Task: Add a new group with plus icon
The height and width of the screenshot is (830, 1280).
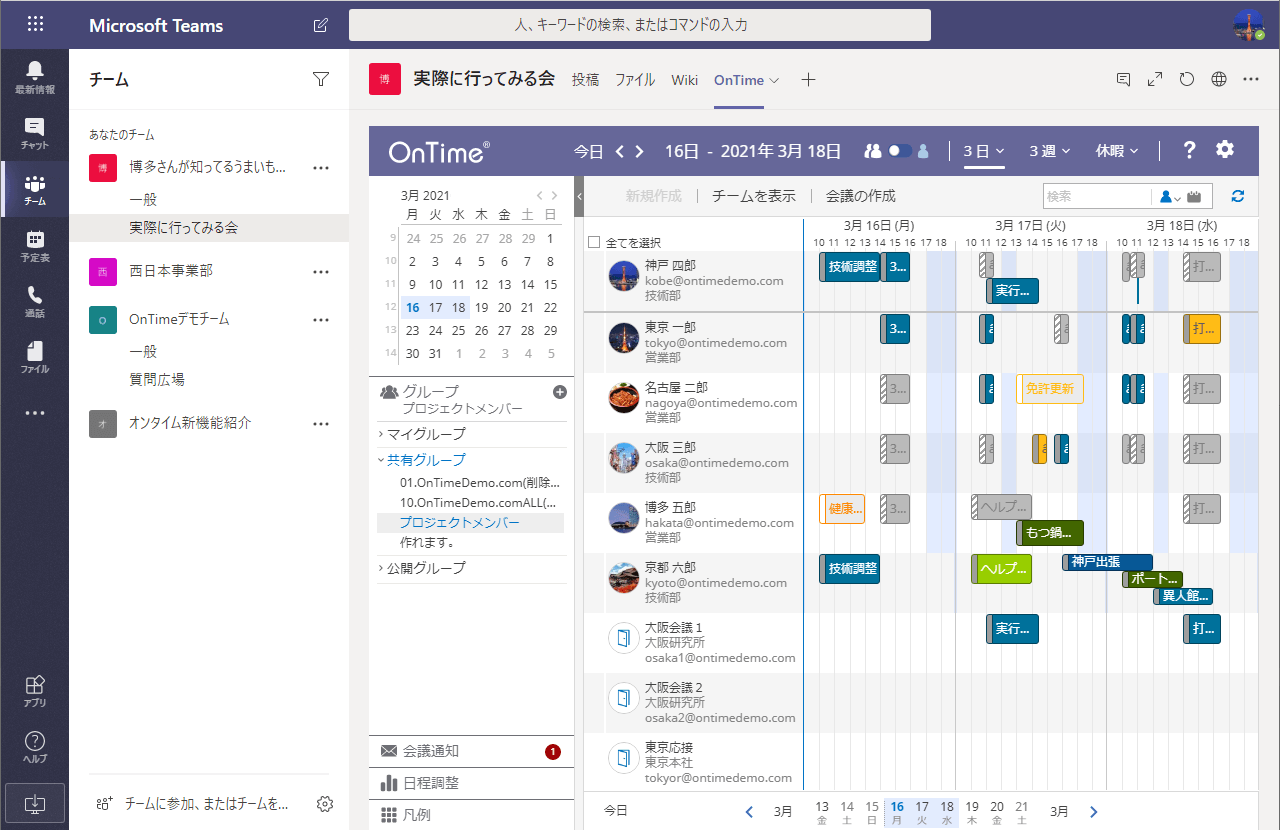Action: (x=560, y=392)
